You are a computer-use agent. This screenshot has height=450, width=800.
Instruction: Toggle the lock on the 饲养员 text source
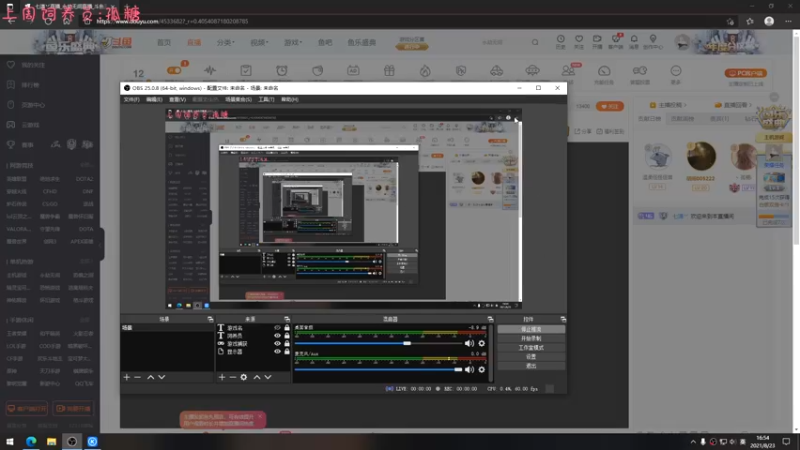pos(287,336)
